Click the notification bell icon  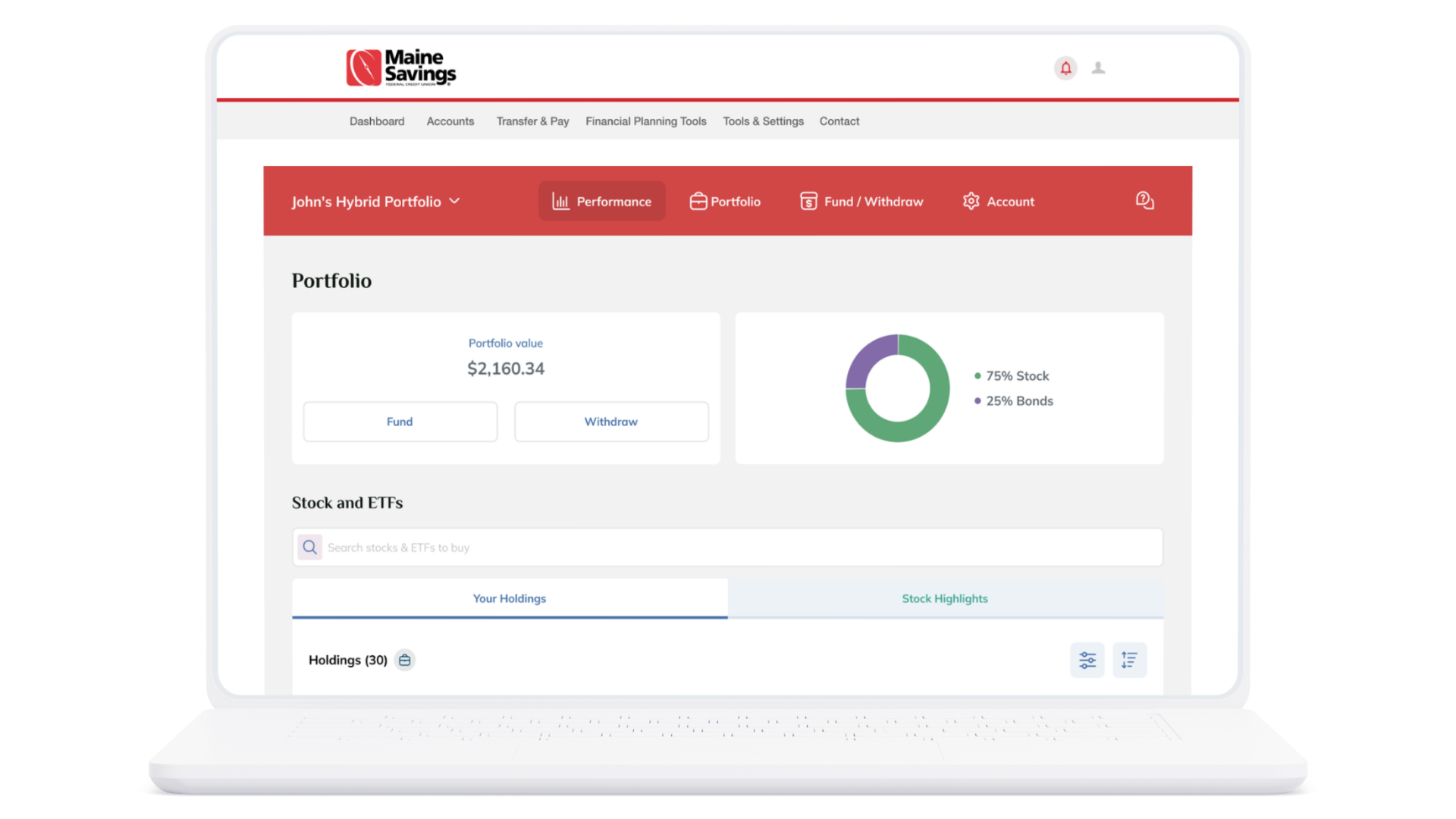click(1065, 68)
